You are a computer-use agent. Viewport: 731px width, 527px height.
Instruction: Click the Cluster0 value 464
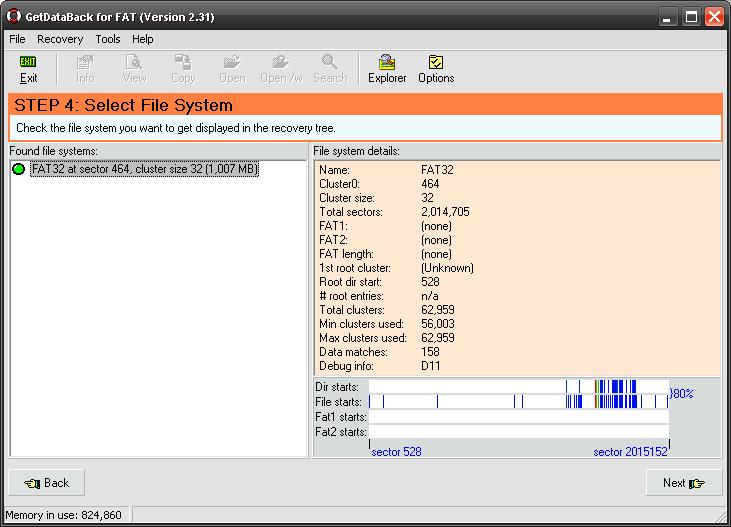tap(430, 184)
